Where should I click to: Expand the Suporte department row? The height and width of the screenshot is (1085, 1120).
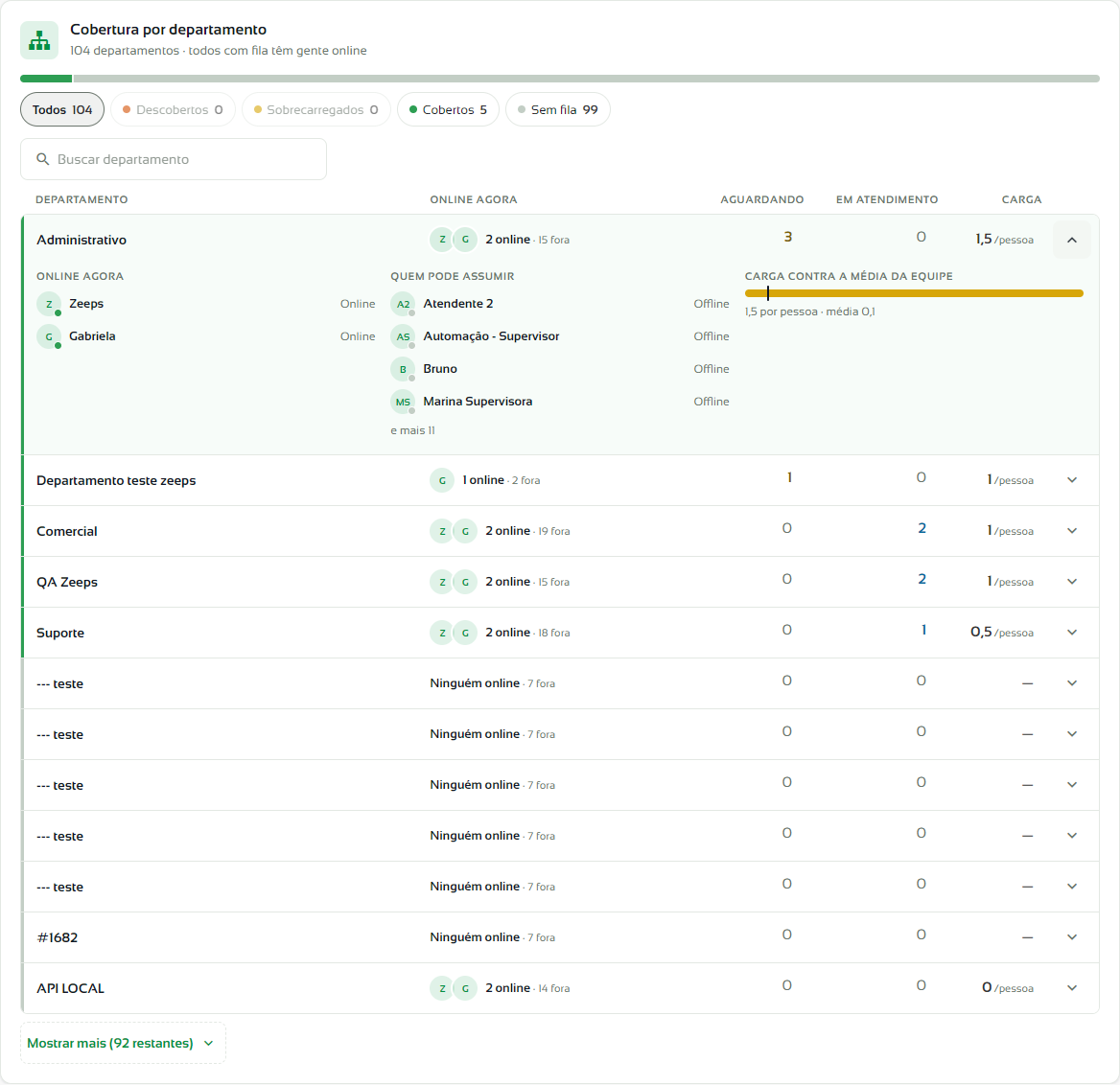pyautogui.click(x=1071, y=633)
